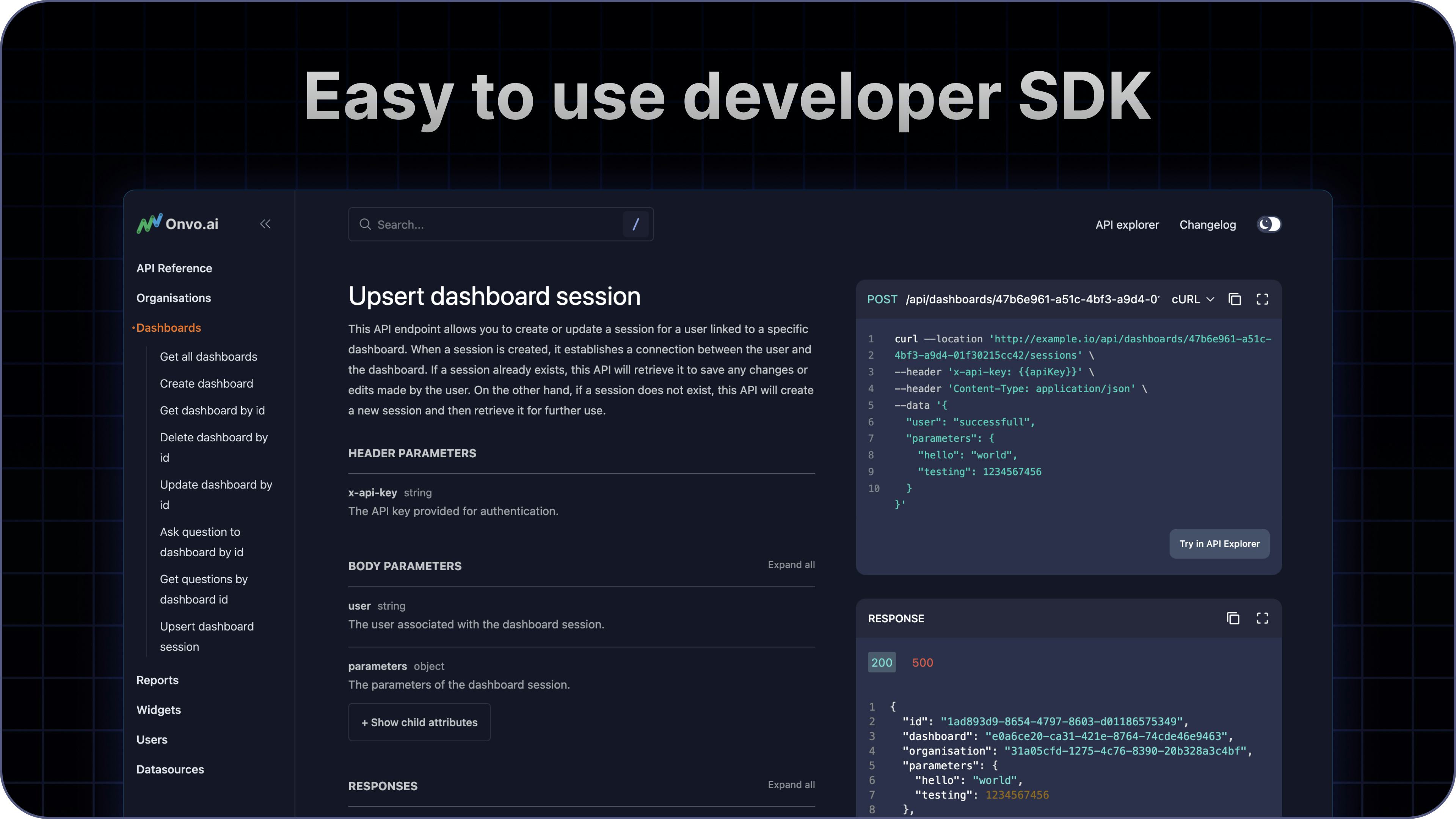Collapse the sidebar using the chevron icon
Image resolution: width=1456 pixels, height=819 pixels.
pyautogui.click(x=265, y=224)
